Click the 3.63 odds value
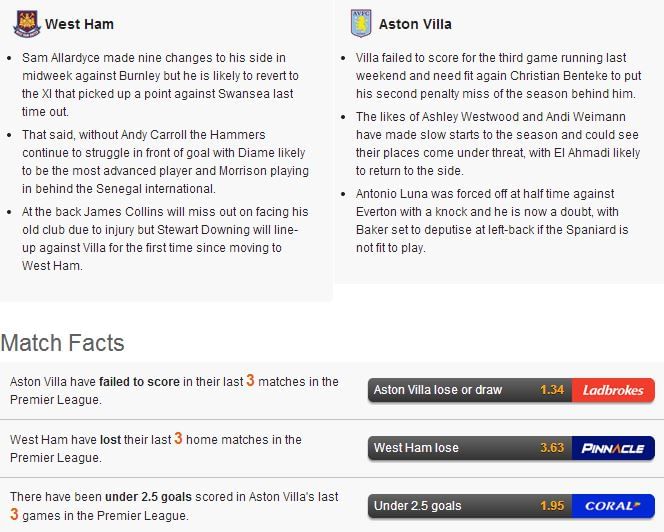Screen dimensions: 664x532 coord(552,448)
